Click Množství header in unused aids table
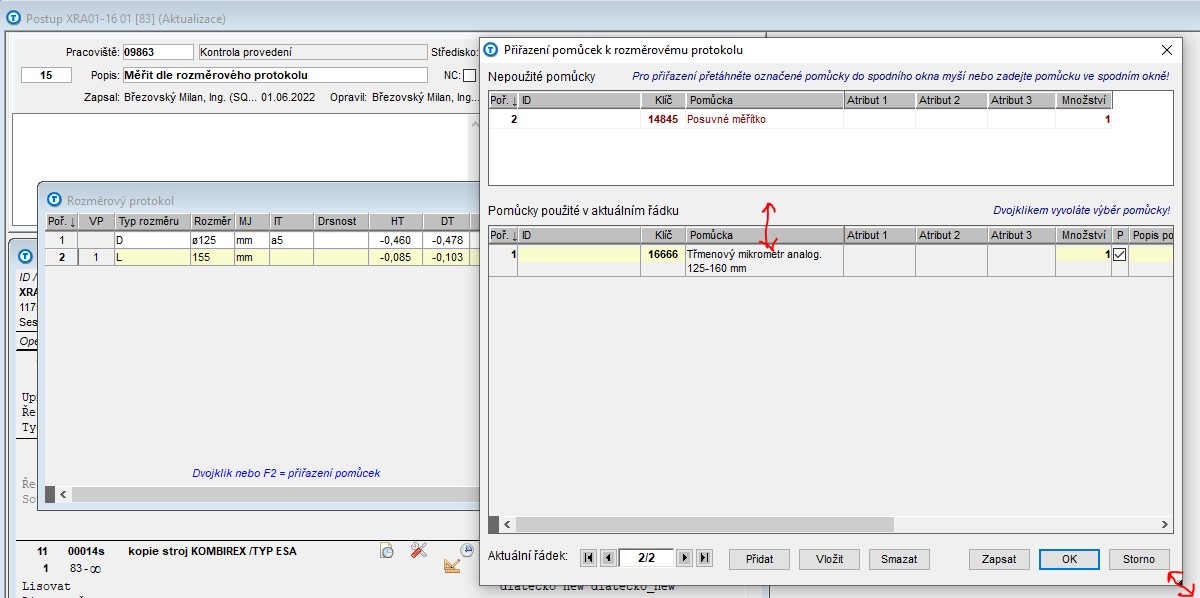The image size is (1200, 598). [1084, 100]
